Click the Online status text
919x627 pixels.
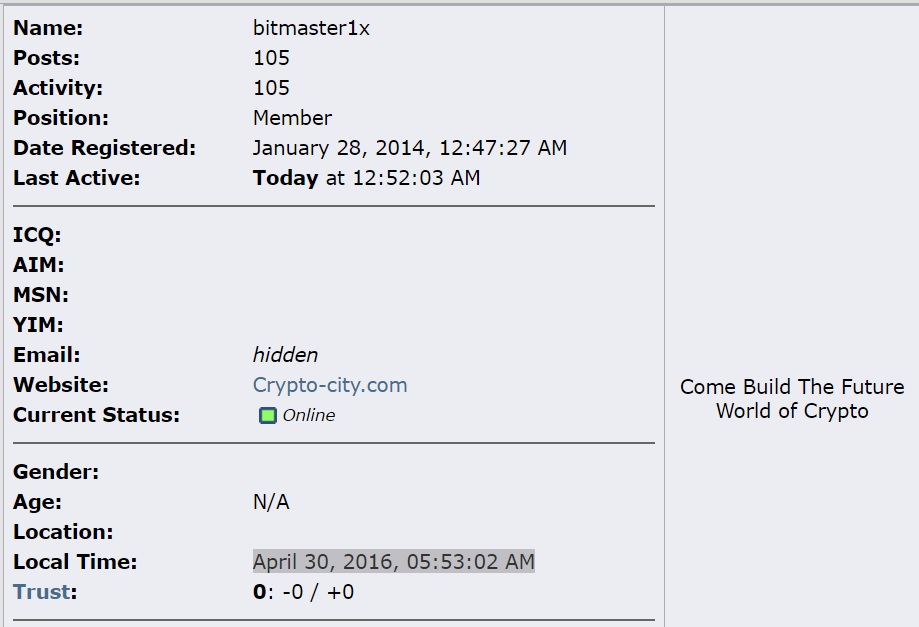click(309, 415)
